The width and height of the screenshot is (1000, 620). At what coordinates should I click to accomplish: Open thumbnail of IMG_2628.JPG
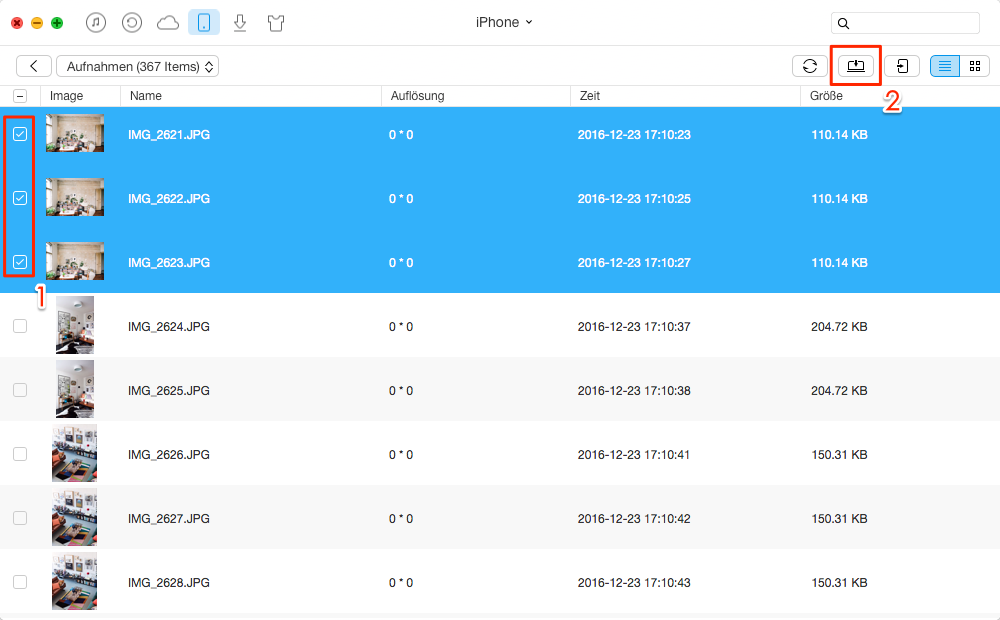coord(75,581)
